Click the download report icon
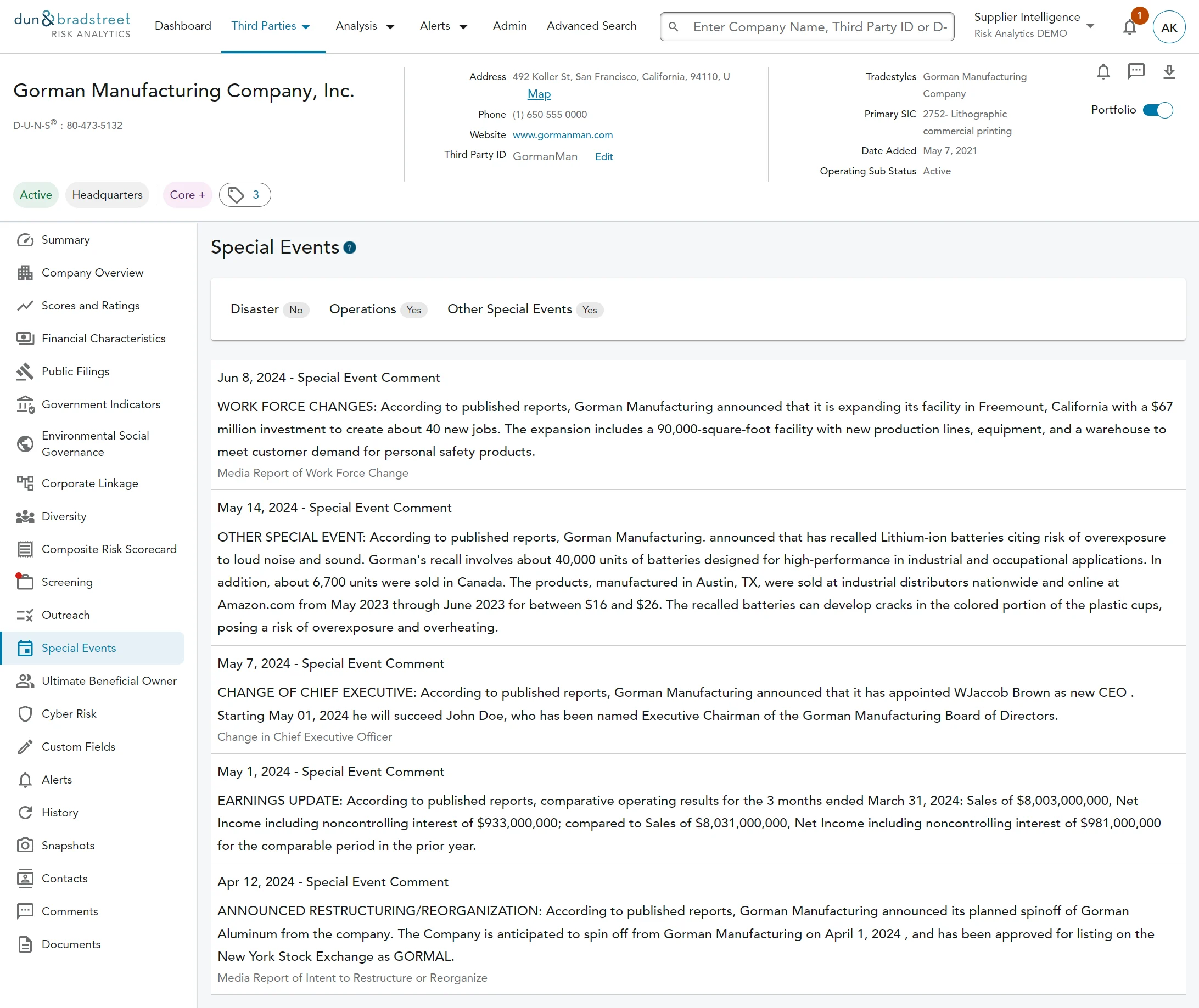Image resolution: width=1199 pixels, height=1008 pixels. 1169,72
